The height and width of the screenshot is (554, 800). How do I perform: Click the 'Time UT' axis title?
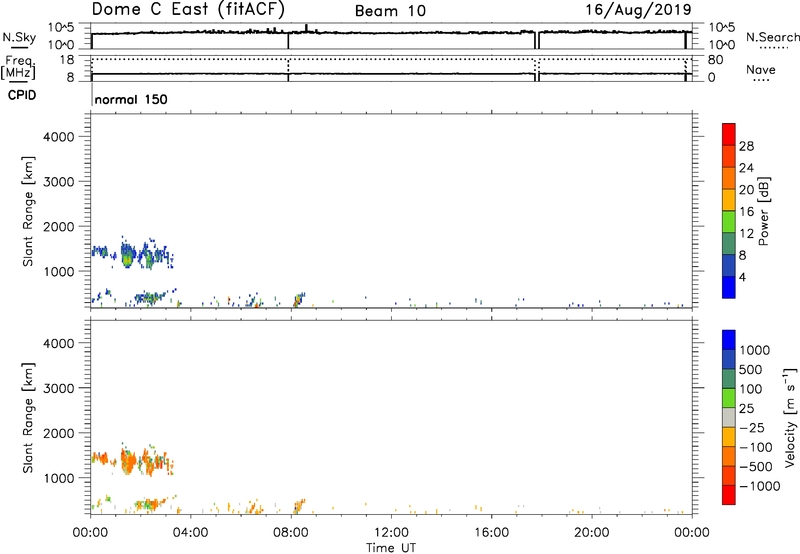coord(391,548)
